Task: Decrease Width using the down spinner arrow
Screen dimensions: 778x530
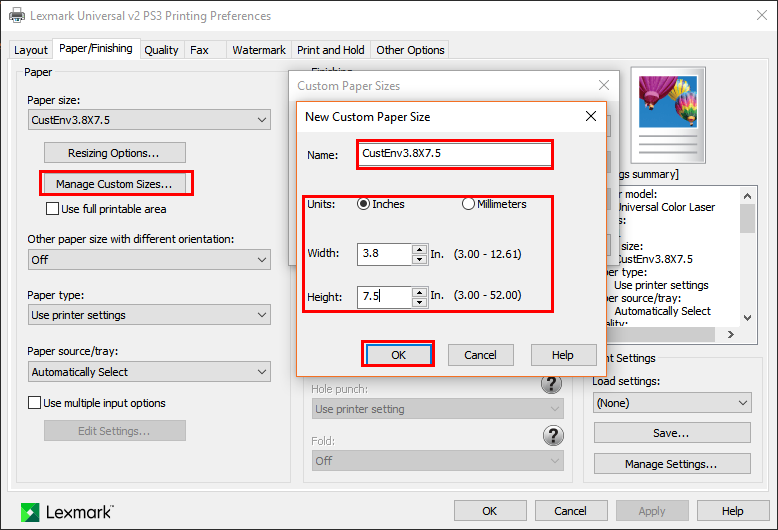Action: pyautogui.click(x=420, y=260)
